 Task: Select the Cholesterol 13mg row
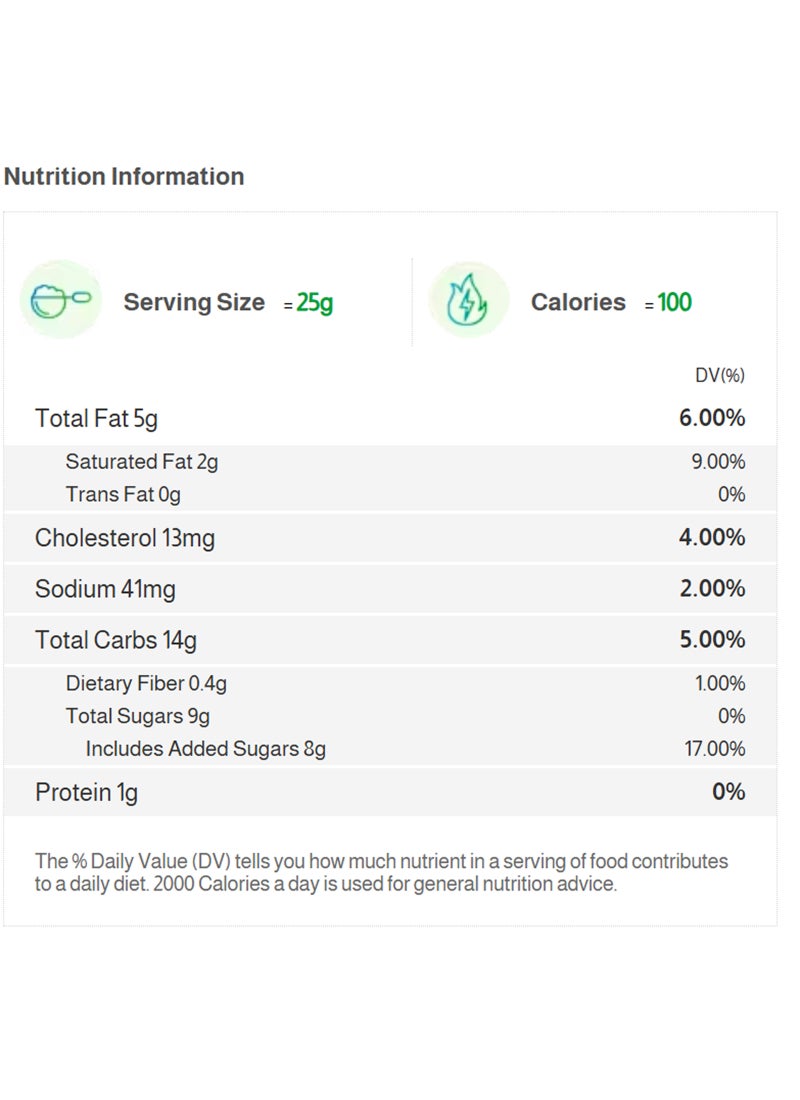125,538
